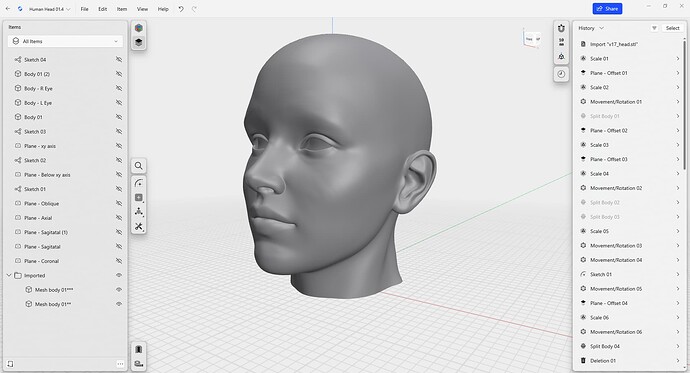Click the History panel scrollbar

click(684, 105)
